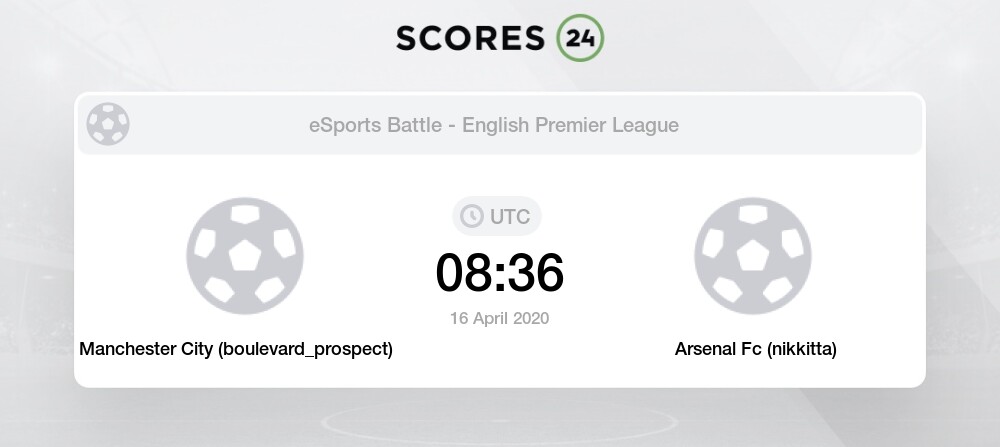1000x447 pixels.
Task: Click the nikkitta player name
Action: point(802,349)
